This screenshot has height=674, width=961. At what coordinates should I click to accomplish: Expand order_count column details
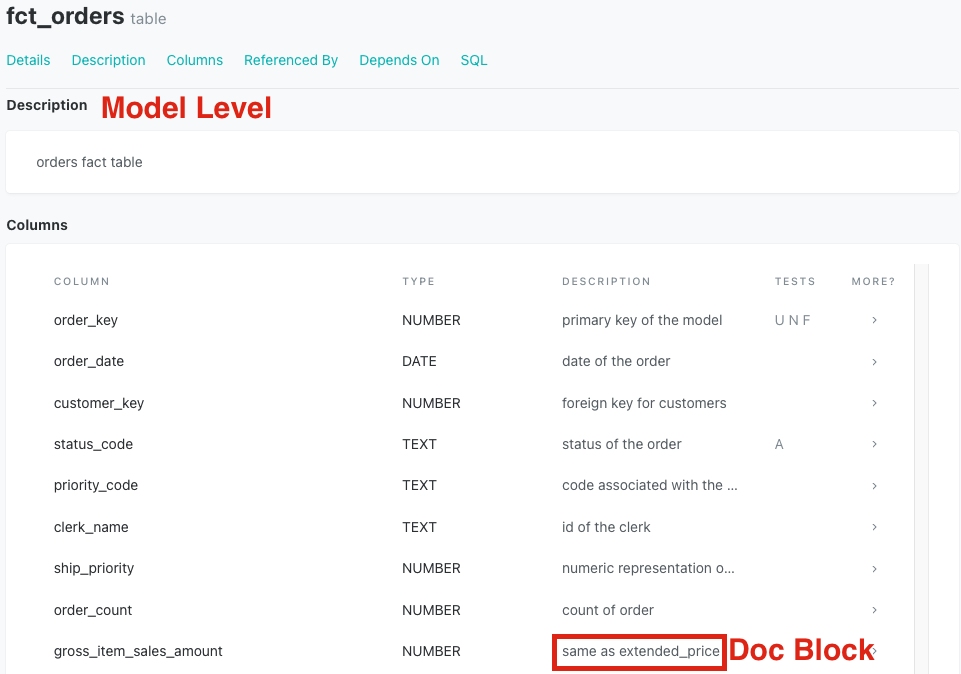click(874, 610)
